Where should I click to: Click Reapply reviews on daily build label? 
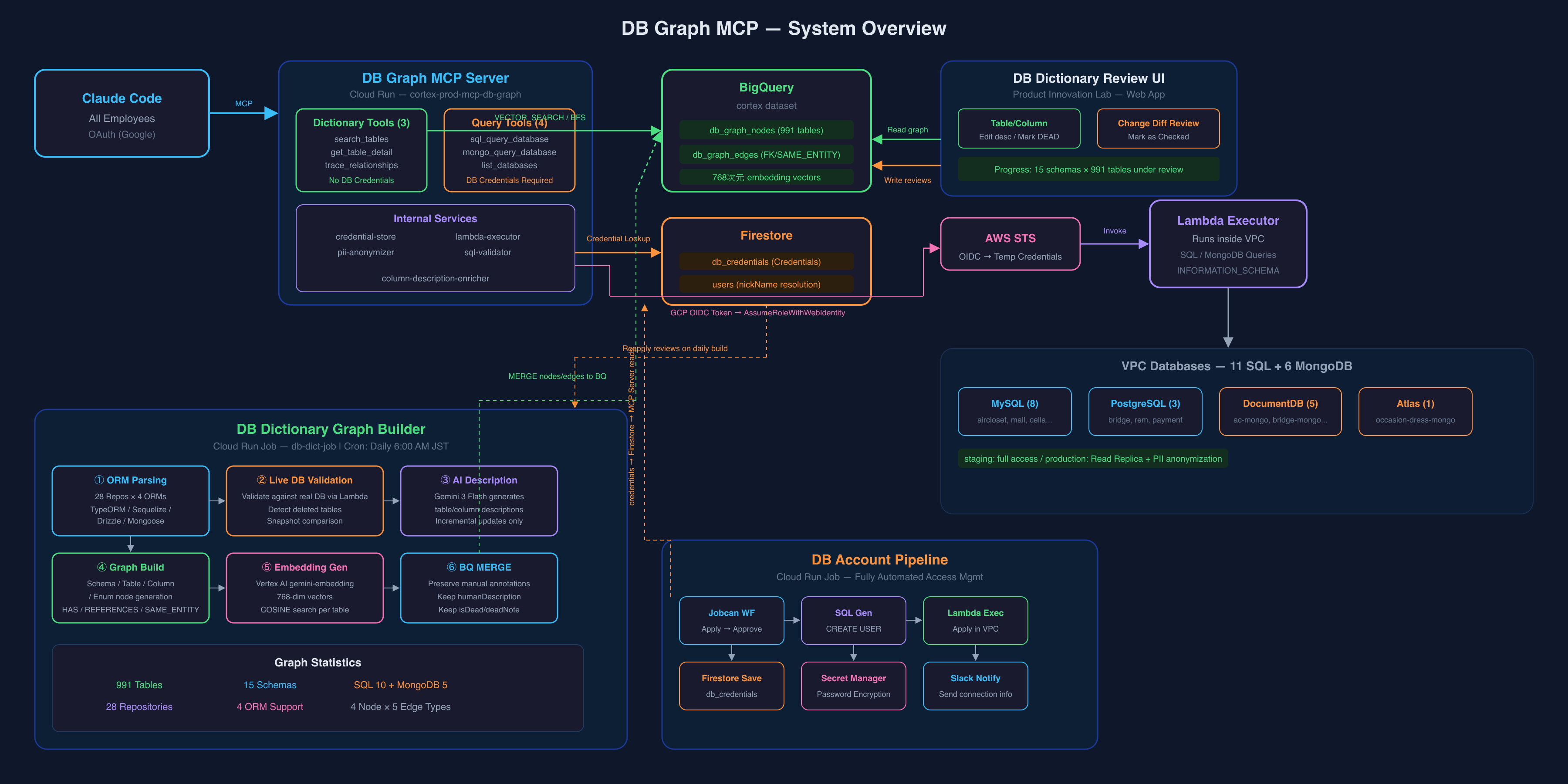(x=674, y=348)
